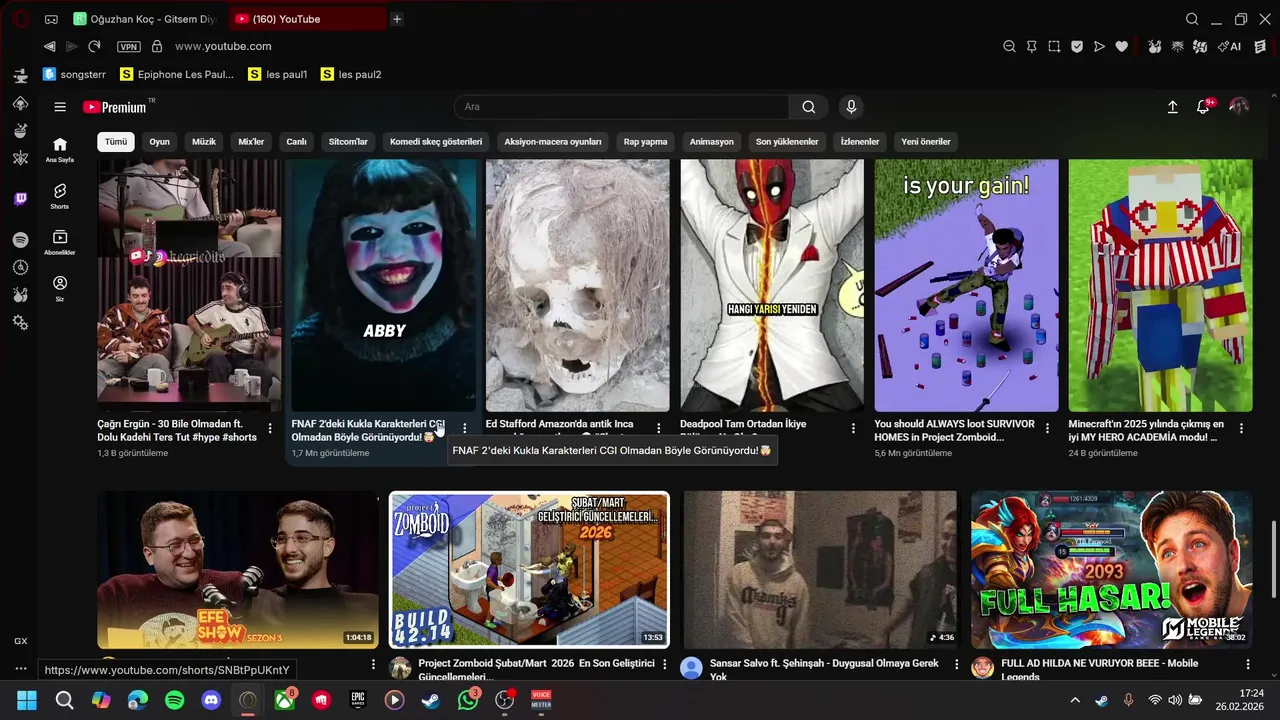1280x720 pixels.
Task: Open Abonelikler in the YouTube sidebar
Action: [60, 243]
